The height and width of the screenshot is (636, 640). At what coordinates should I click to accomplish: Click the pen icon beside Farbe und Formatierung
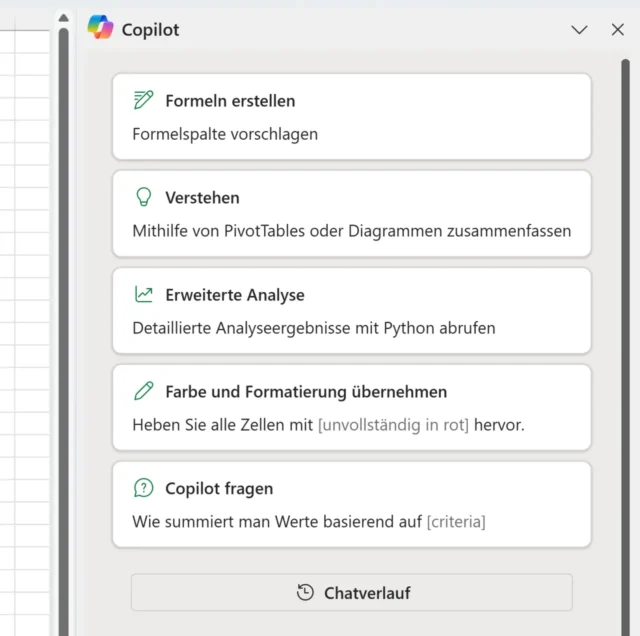pos(144,391)
